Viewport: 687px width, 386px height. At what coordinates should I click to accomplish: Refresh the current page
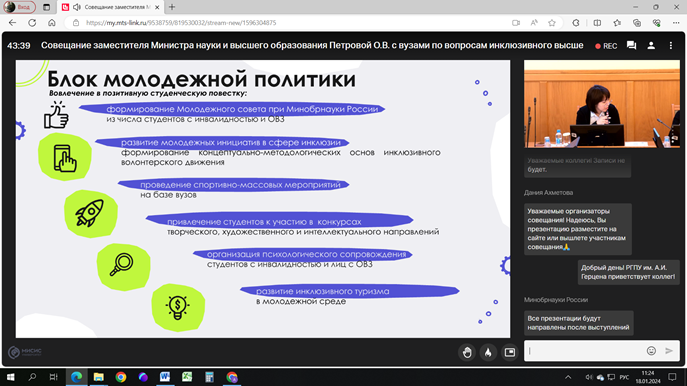pos(32,23)
